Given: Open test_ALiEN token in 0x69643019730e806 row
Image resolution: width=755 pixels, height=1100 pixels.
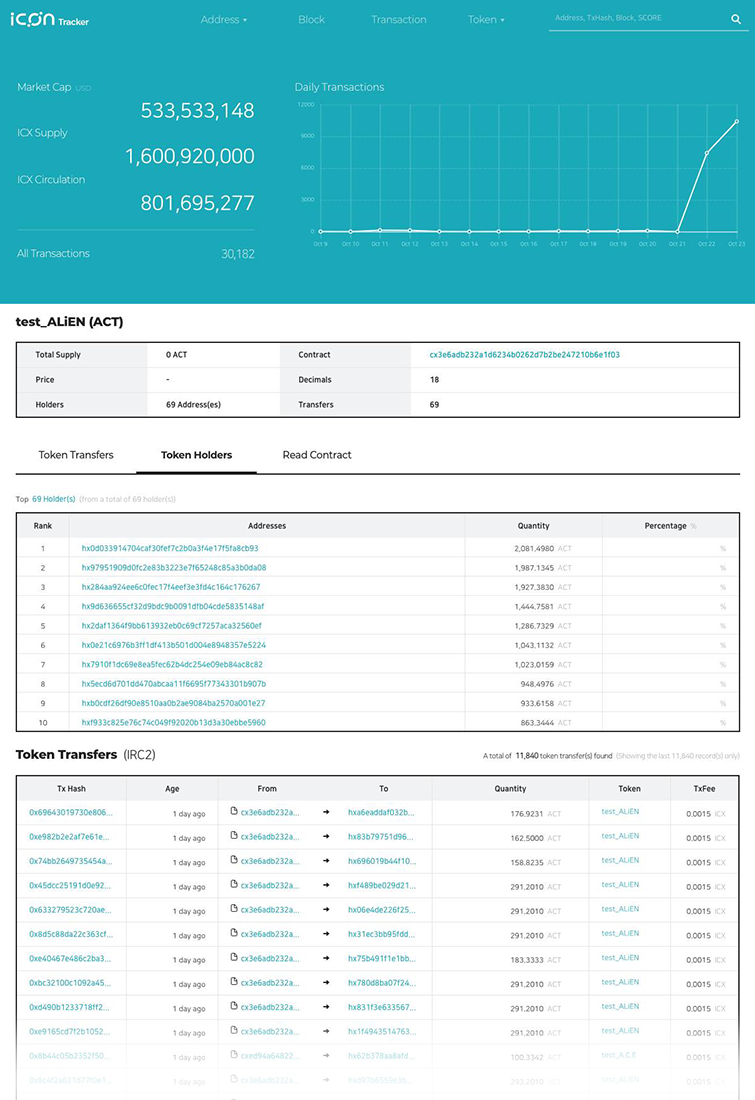Looking at the screenshot, I should click(x=620, y=812).
